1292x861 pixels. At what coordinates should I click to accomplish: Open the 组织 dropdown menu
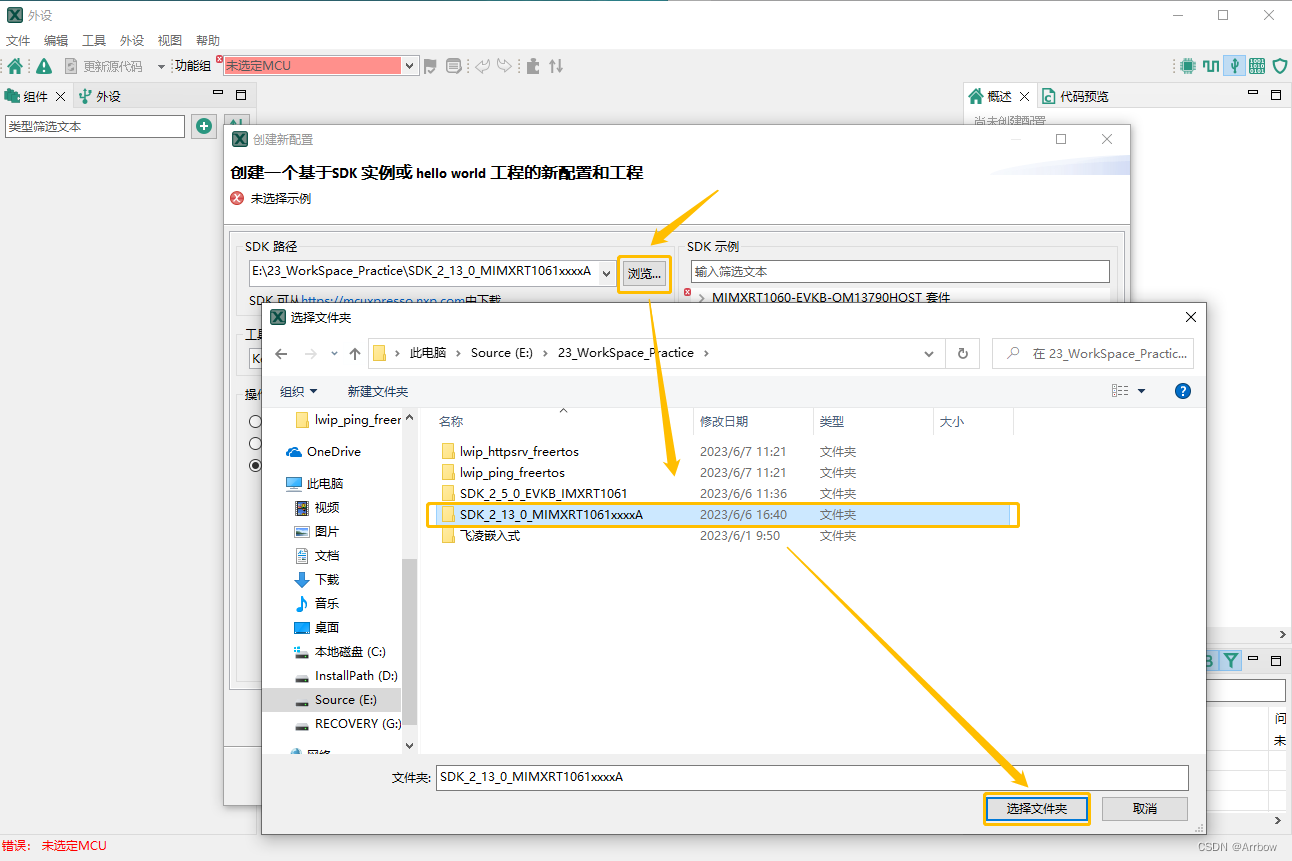pyautogui.click(x=298, y=391)
